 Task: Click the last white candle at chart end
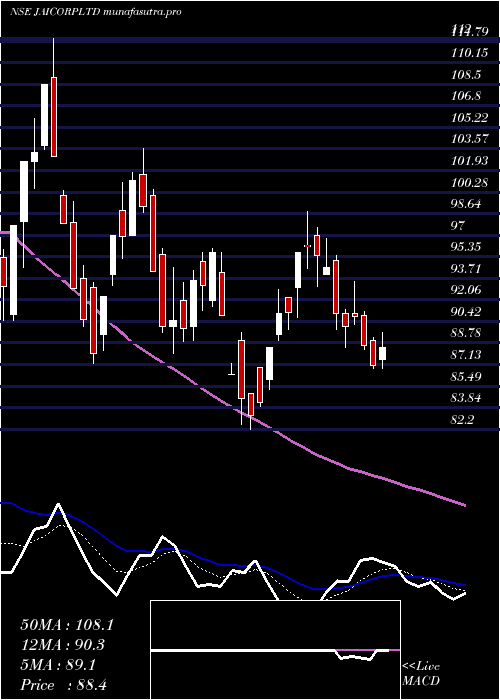tap(383, 354)
